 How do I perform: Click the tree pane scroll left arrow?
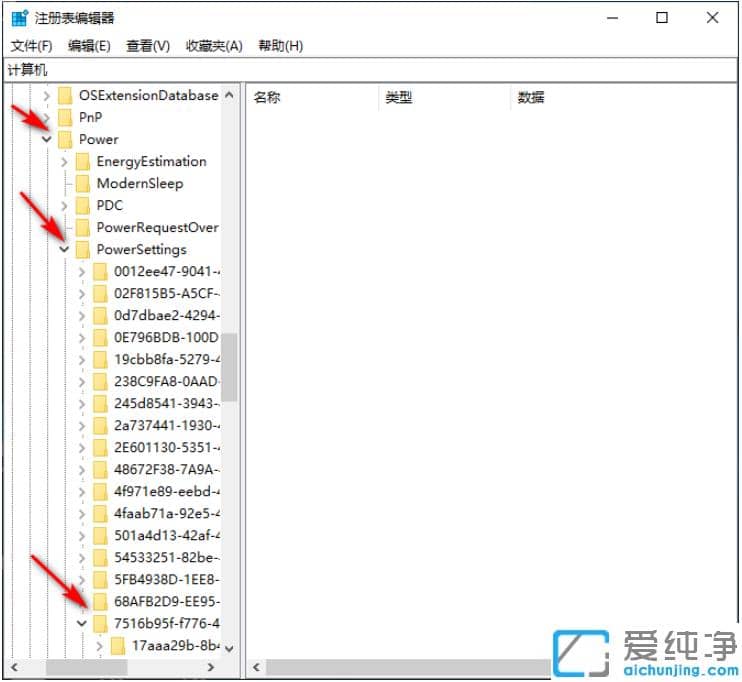pos(14,667)
